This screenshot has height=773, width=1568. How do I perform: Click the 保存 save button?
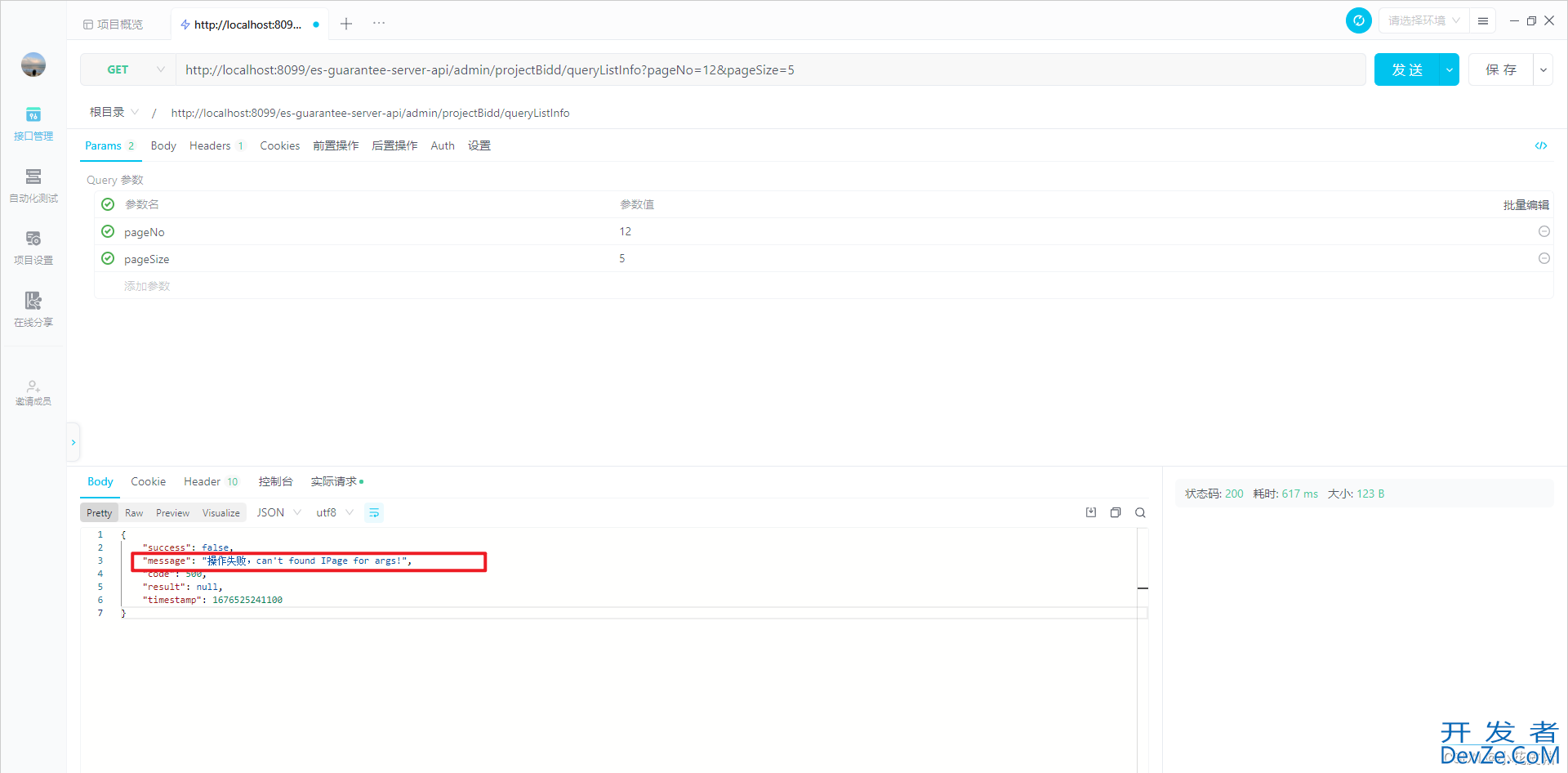(x=1501, y=69)
